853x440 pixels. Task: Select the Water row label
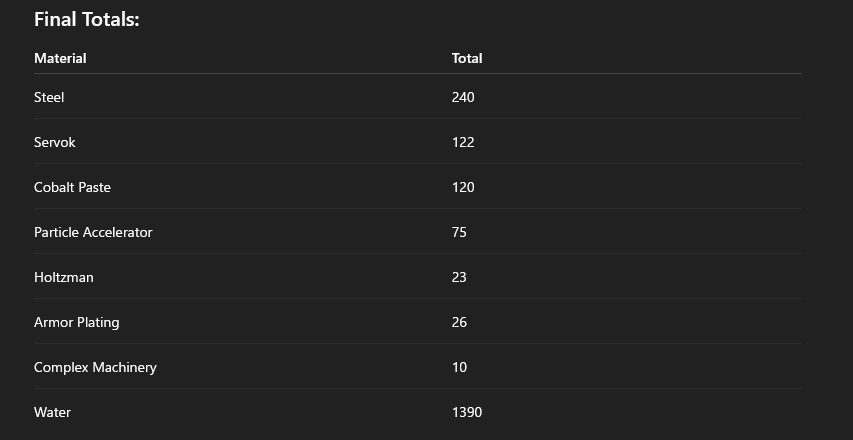tap(52, 412)
